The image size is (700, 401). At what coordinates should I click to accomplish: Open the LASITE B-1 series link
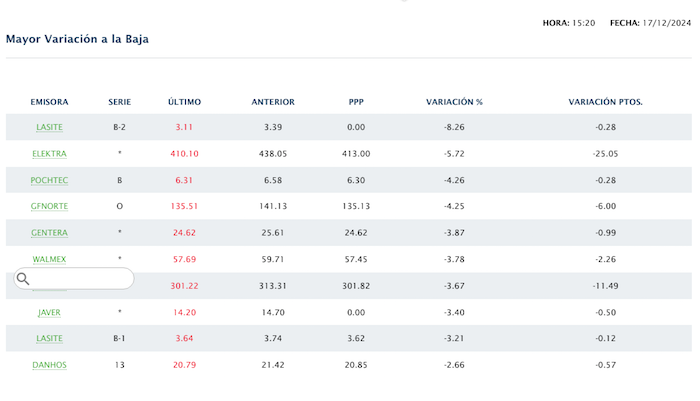[49, 338]
